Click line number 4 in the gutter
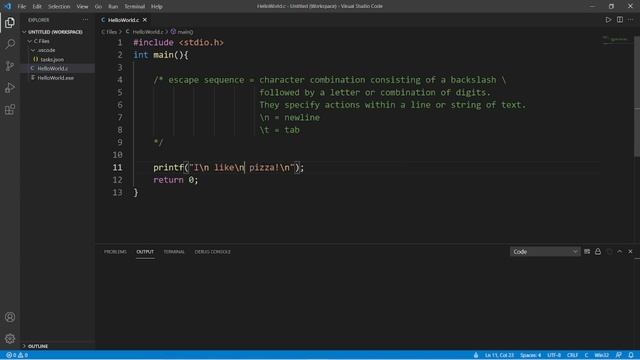 point(120,80)
